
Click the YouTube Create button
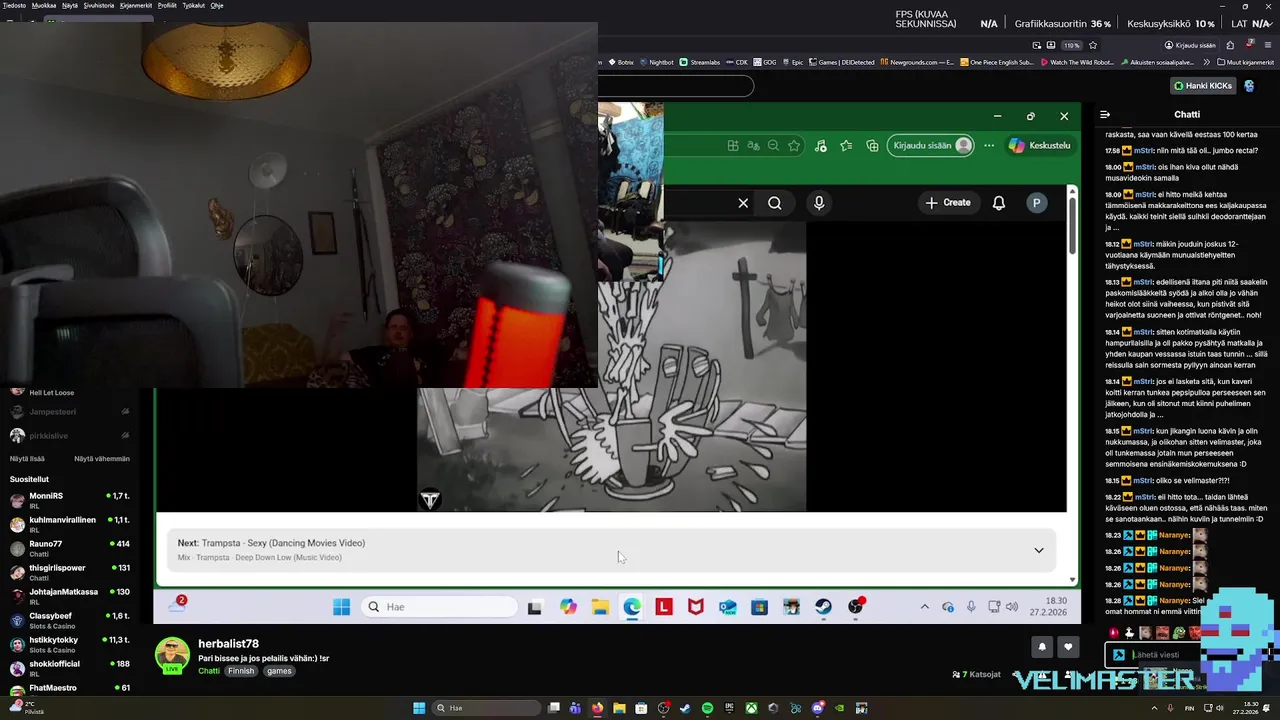(x=948, y=203)
